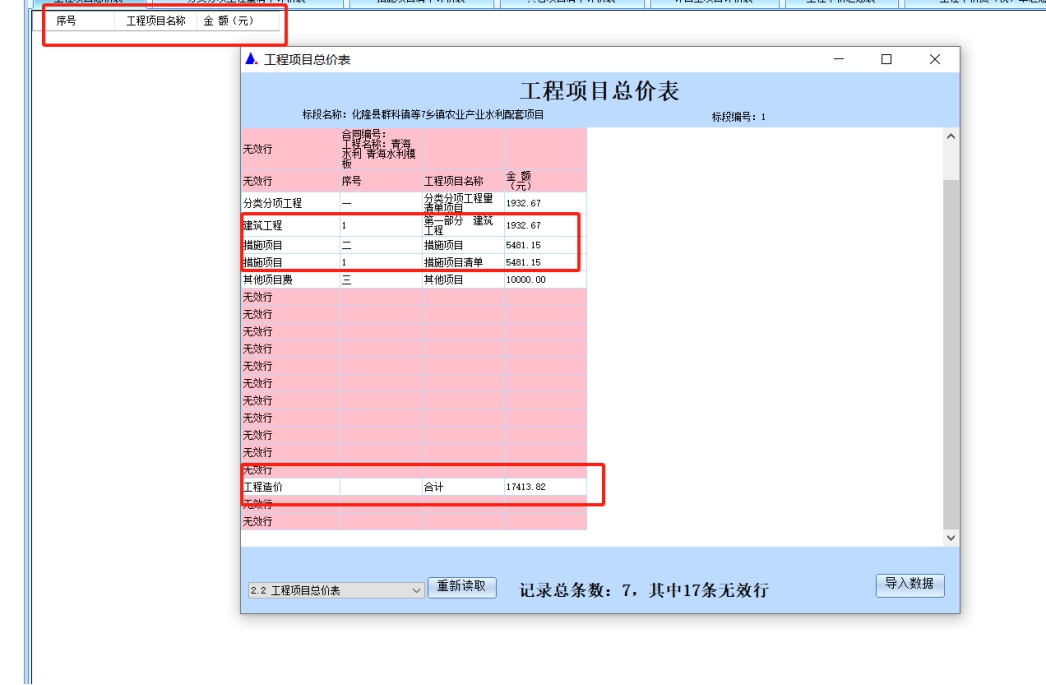
Task: Select the 建筑工程 row type cell
Action: (290, 226)
